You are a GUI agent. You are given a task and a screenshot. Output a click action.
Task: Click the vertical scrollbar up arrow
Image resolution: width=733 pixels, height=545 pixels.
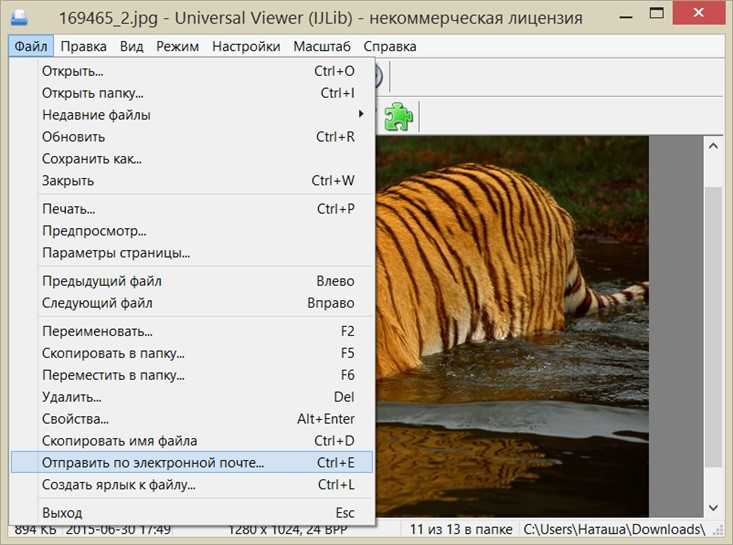(x=713, y=146)
